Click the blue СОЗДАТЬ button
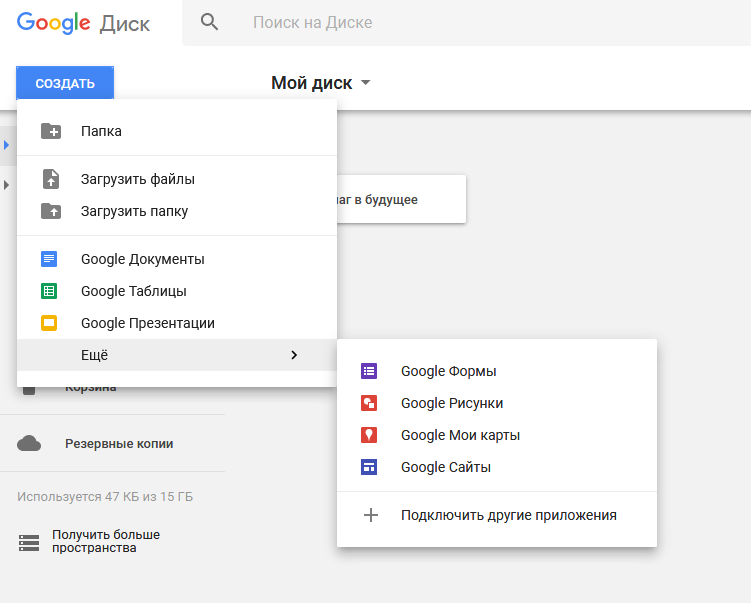751x603 pixels. click(65, 83)
